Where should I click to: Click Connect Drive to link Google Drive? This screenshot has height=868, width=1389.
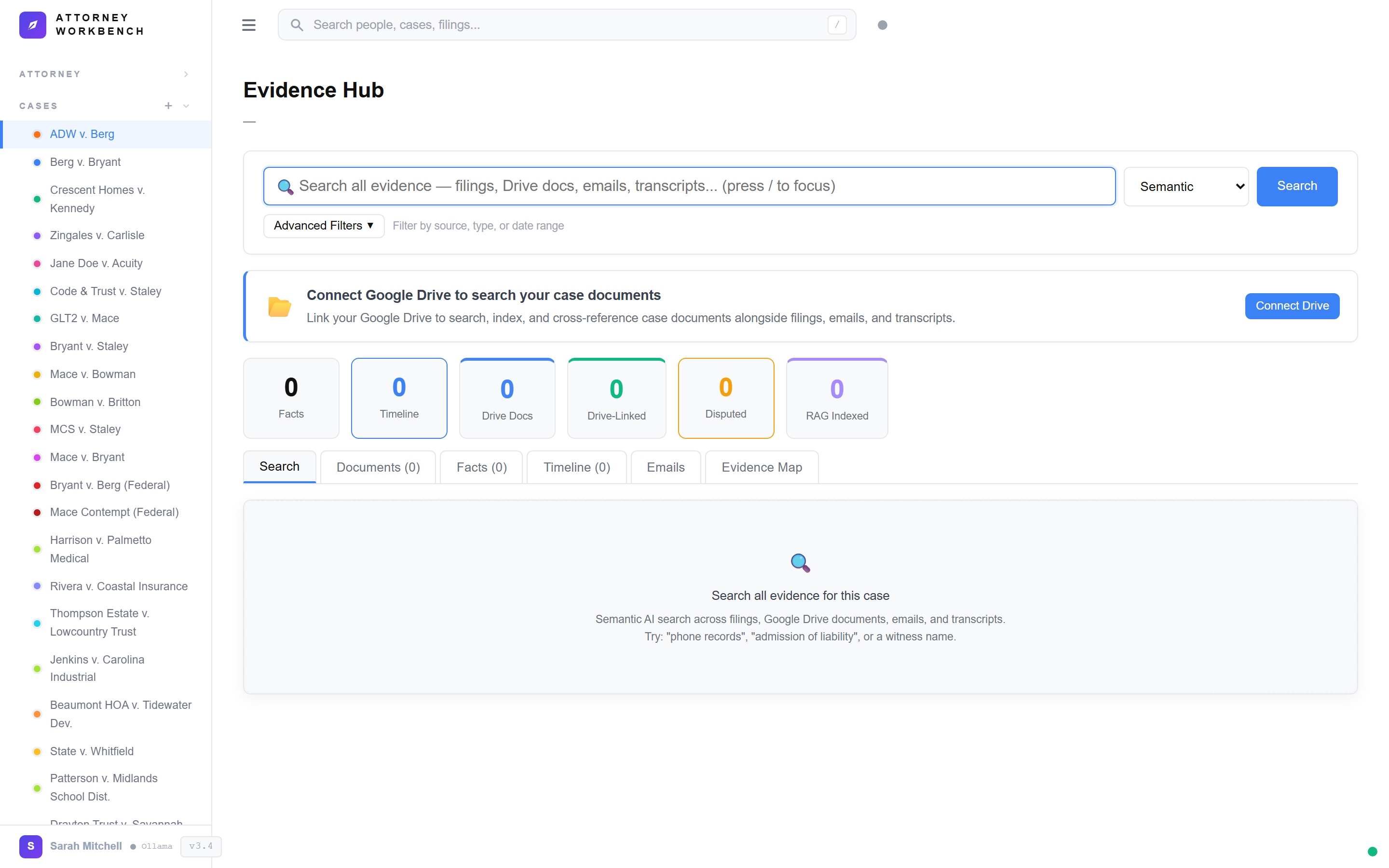pos(1291,305)
